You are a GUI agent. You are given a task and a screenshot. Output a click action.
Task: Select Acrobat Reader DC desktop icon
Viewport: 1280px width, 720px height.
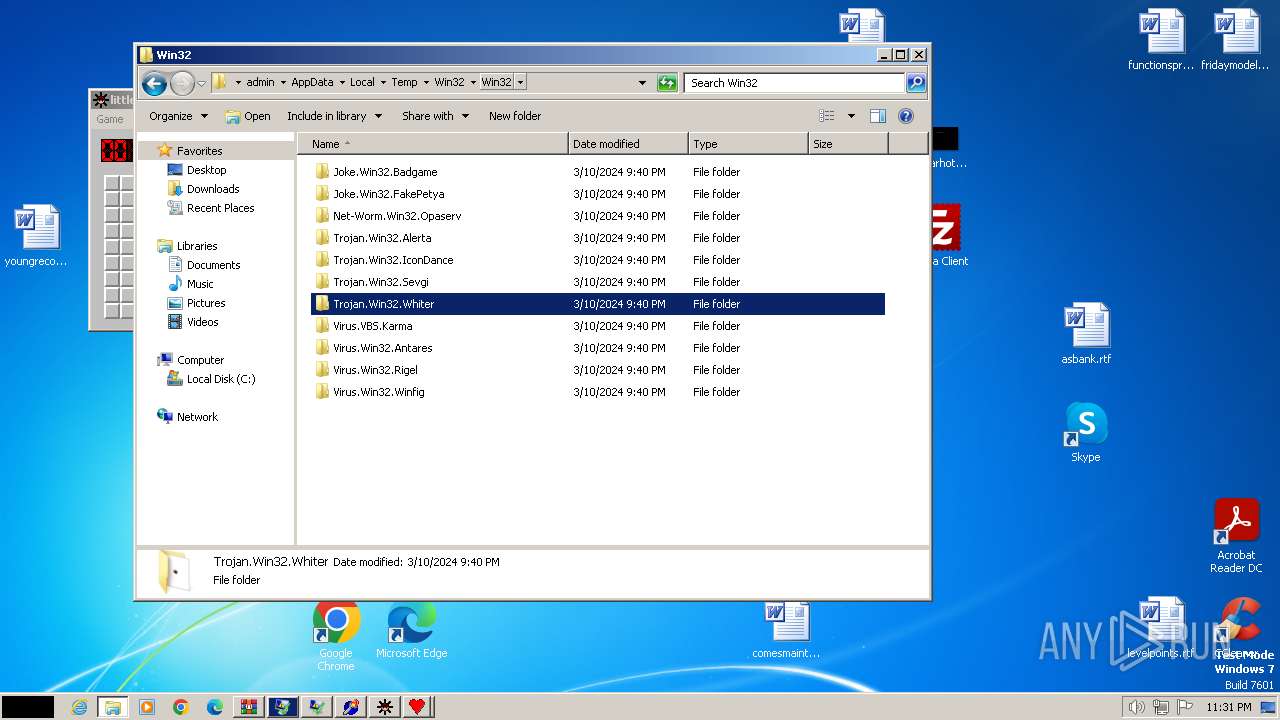[1236, 537]
